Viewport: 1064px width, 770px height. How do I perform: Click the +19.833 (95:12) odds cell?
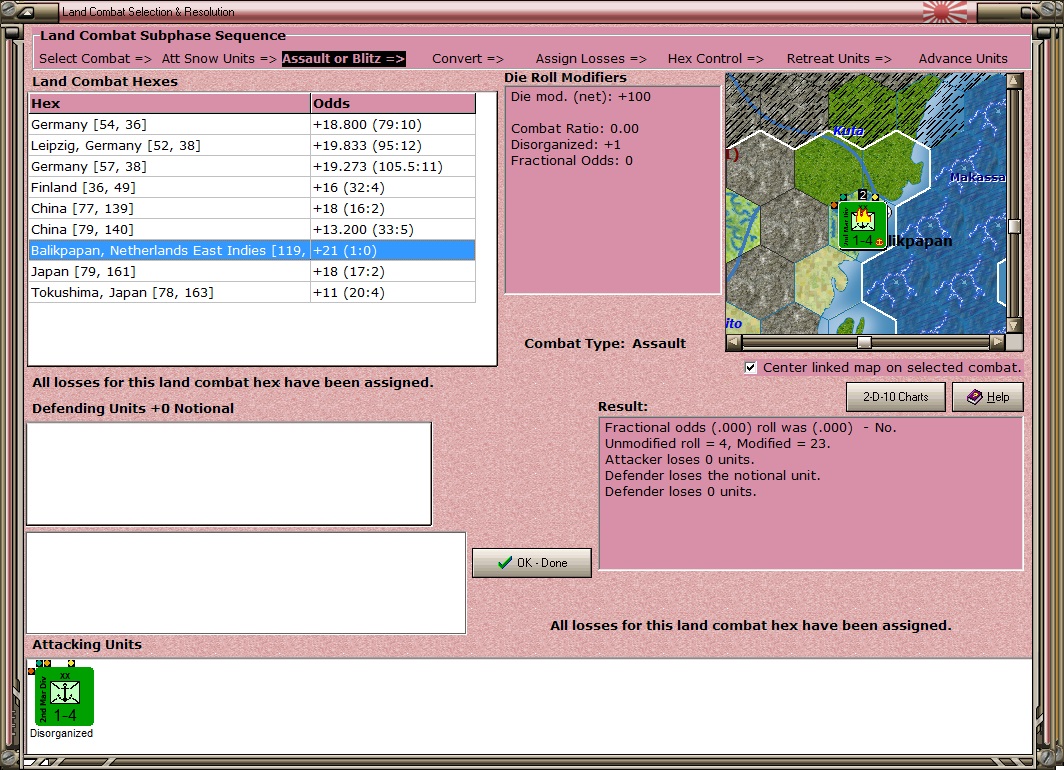(393, 146)
